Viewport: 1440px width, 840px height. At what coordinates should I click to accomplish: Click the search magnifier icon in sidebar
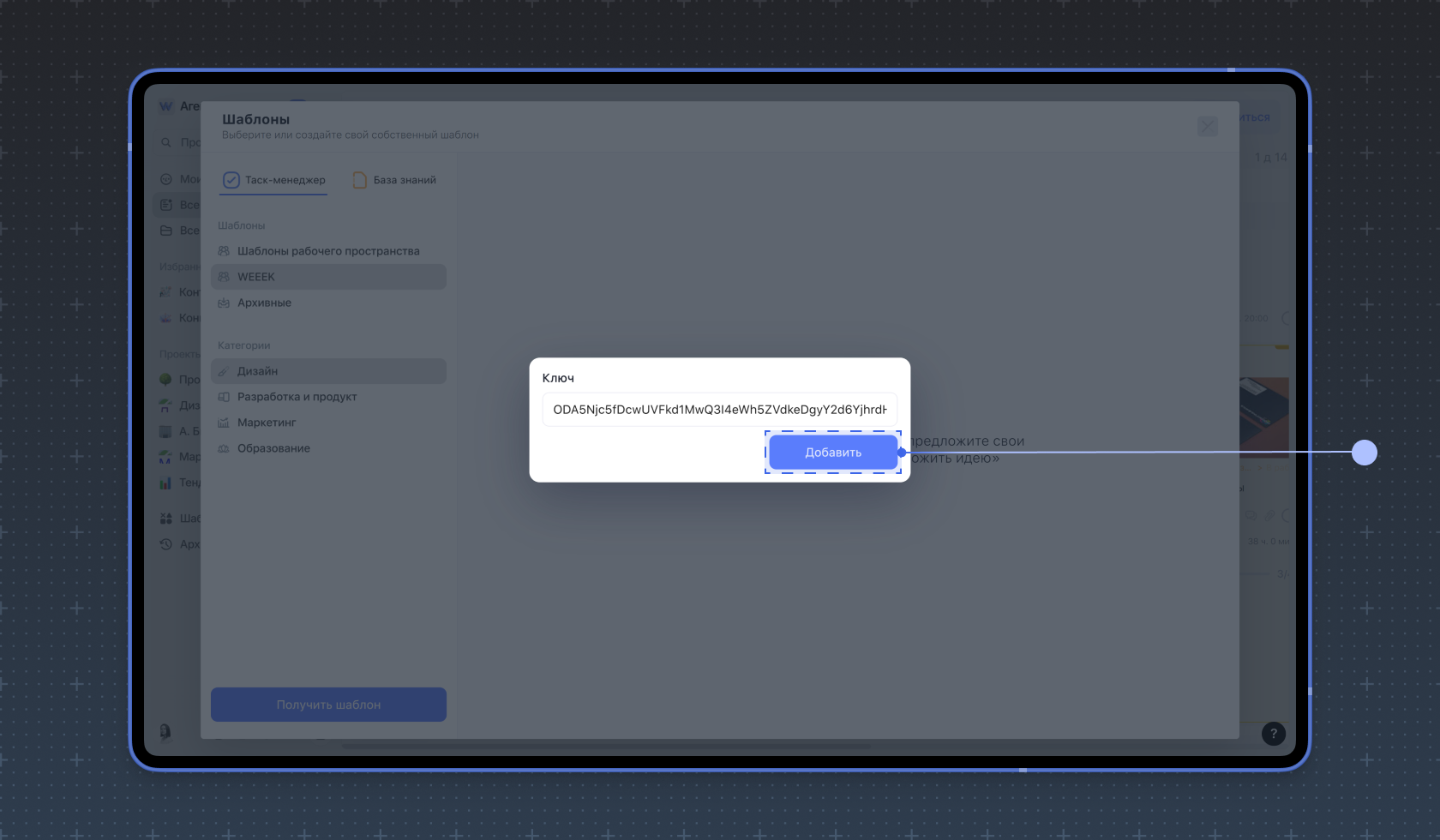166,142
